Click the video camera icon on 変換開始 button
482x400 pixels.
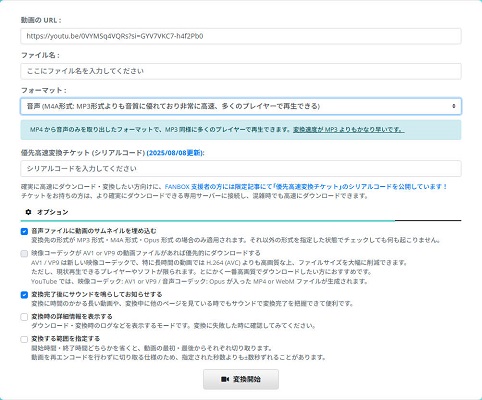(x=225, y=379)
